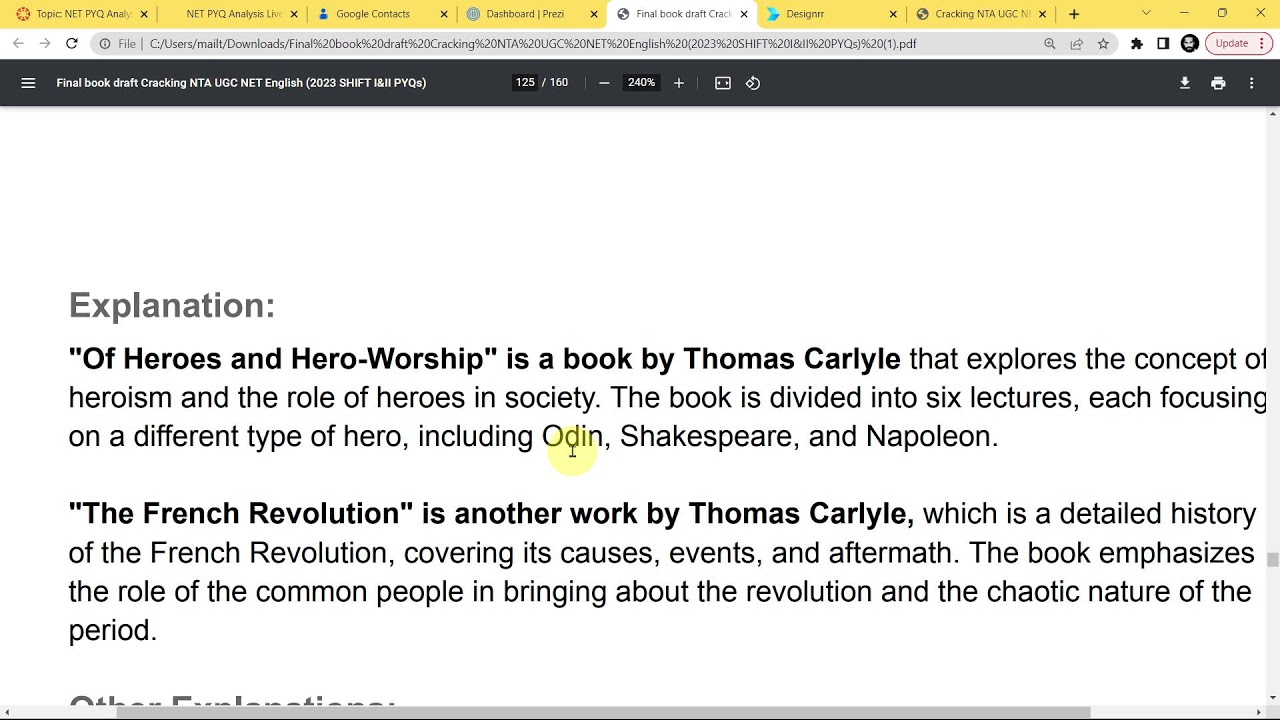The width and height of the screenshot is (1280, 720).
Task: Close the Designrr tab
Action: (x=893, y=14)
